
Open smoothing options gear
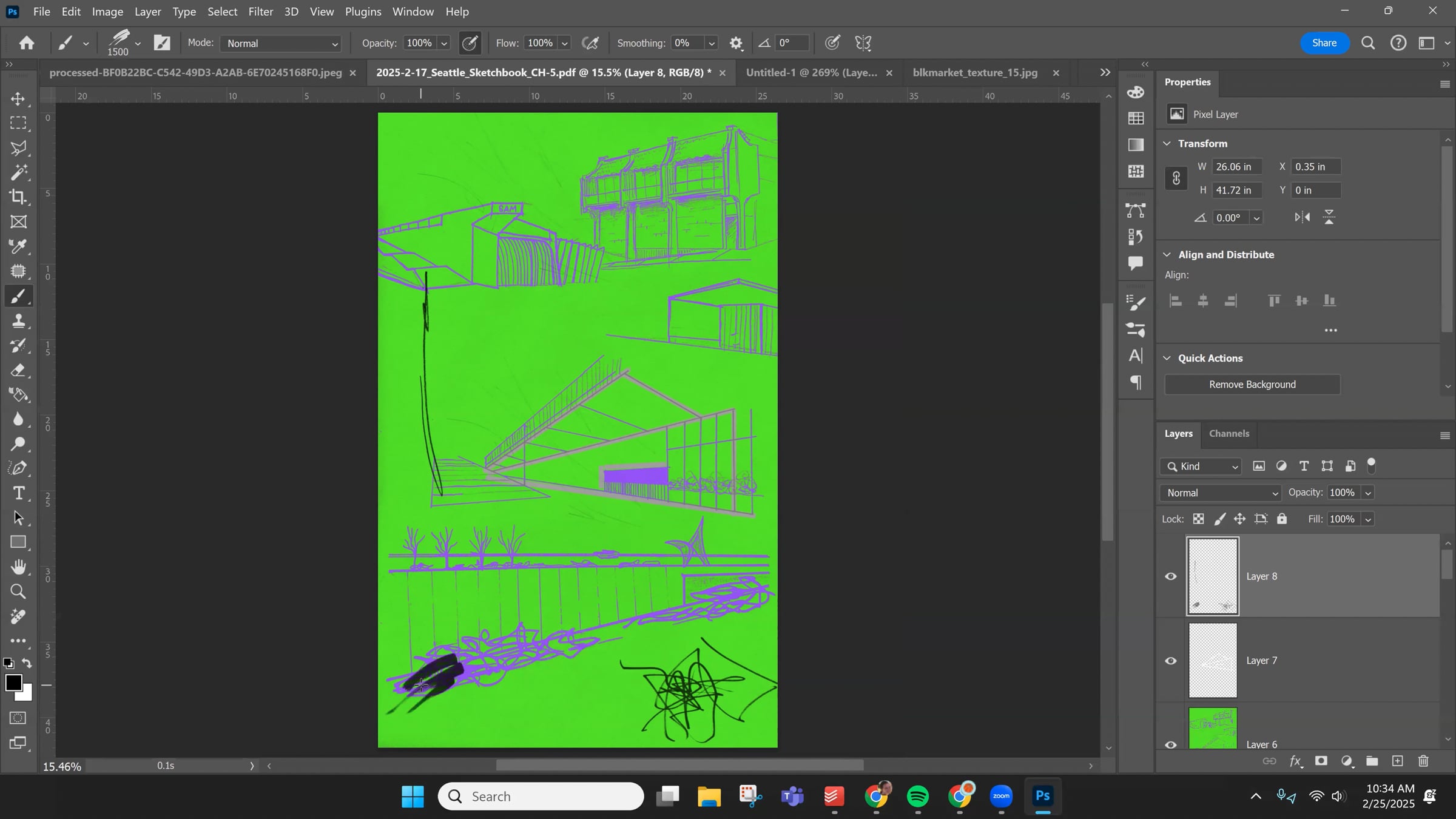[x=736, y=43]
